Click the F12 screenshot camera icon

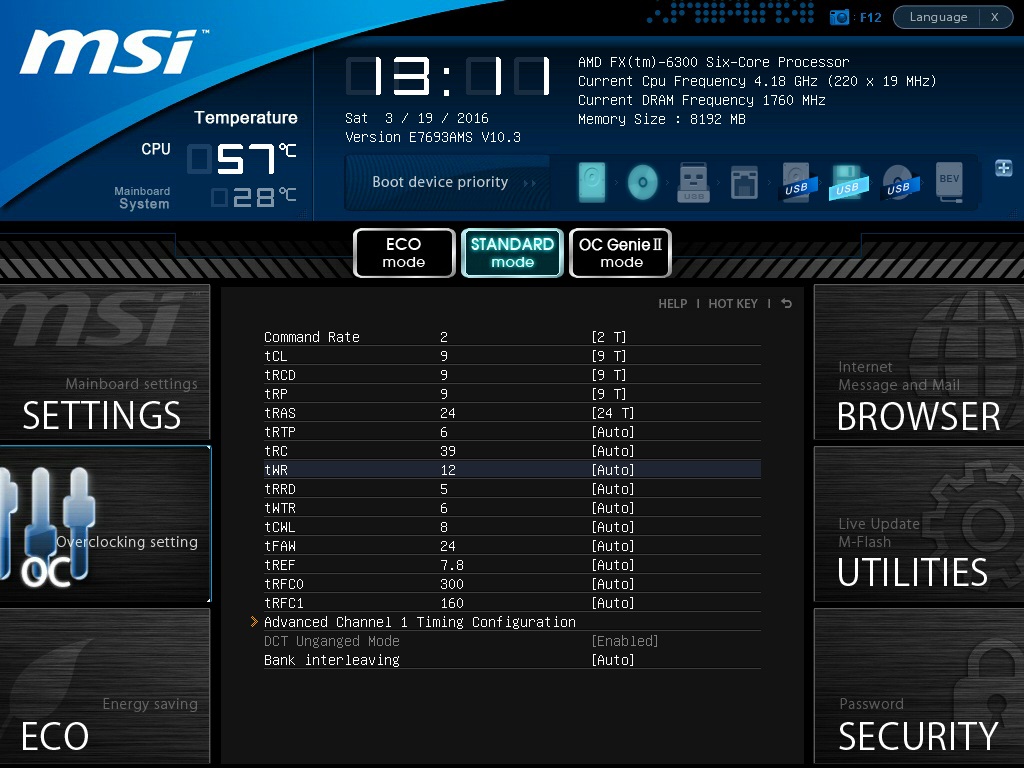839,17
